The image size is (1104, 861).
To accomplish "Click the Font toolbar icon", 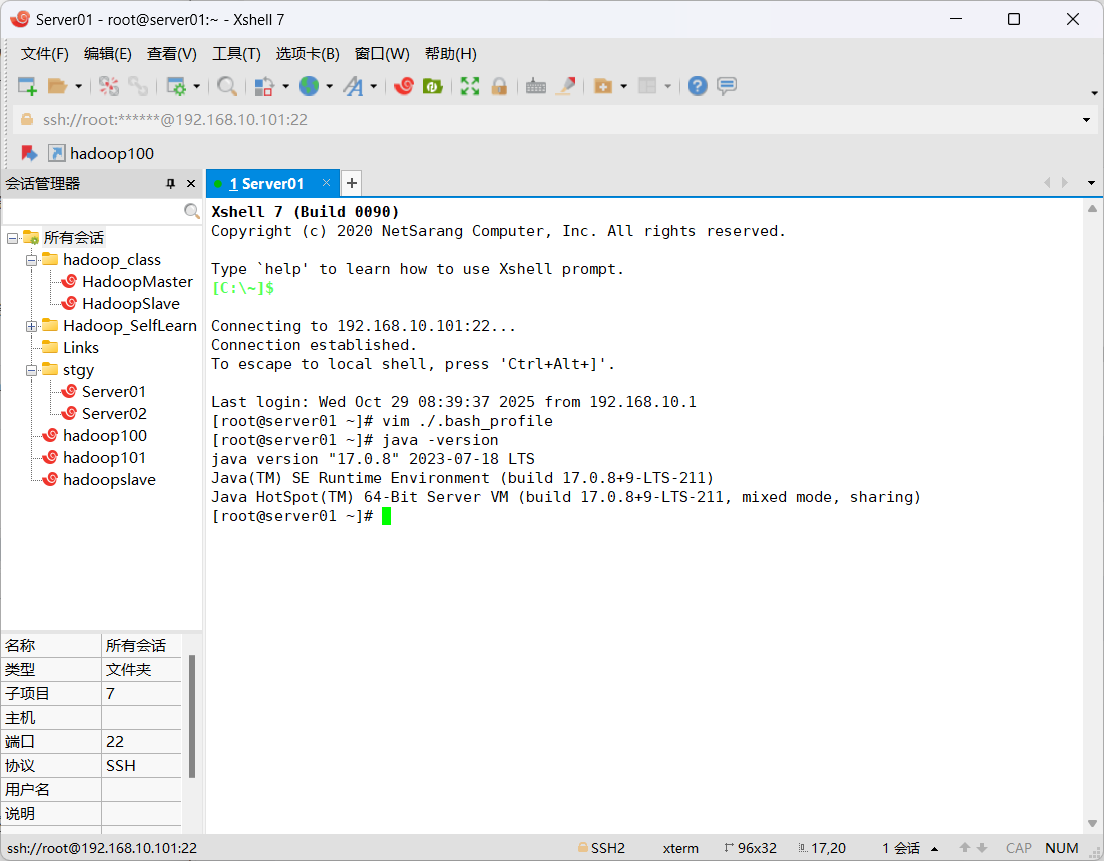I will [x=353, y=86].
